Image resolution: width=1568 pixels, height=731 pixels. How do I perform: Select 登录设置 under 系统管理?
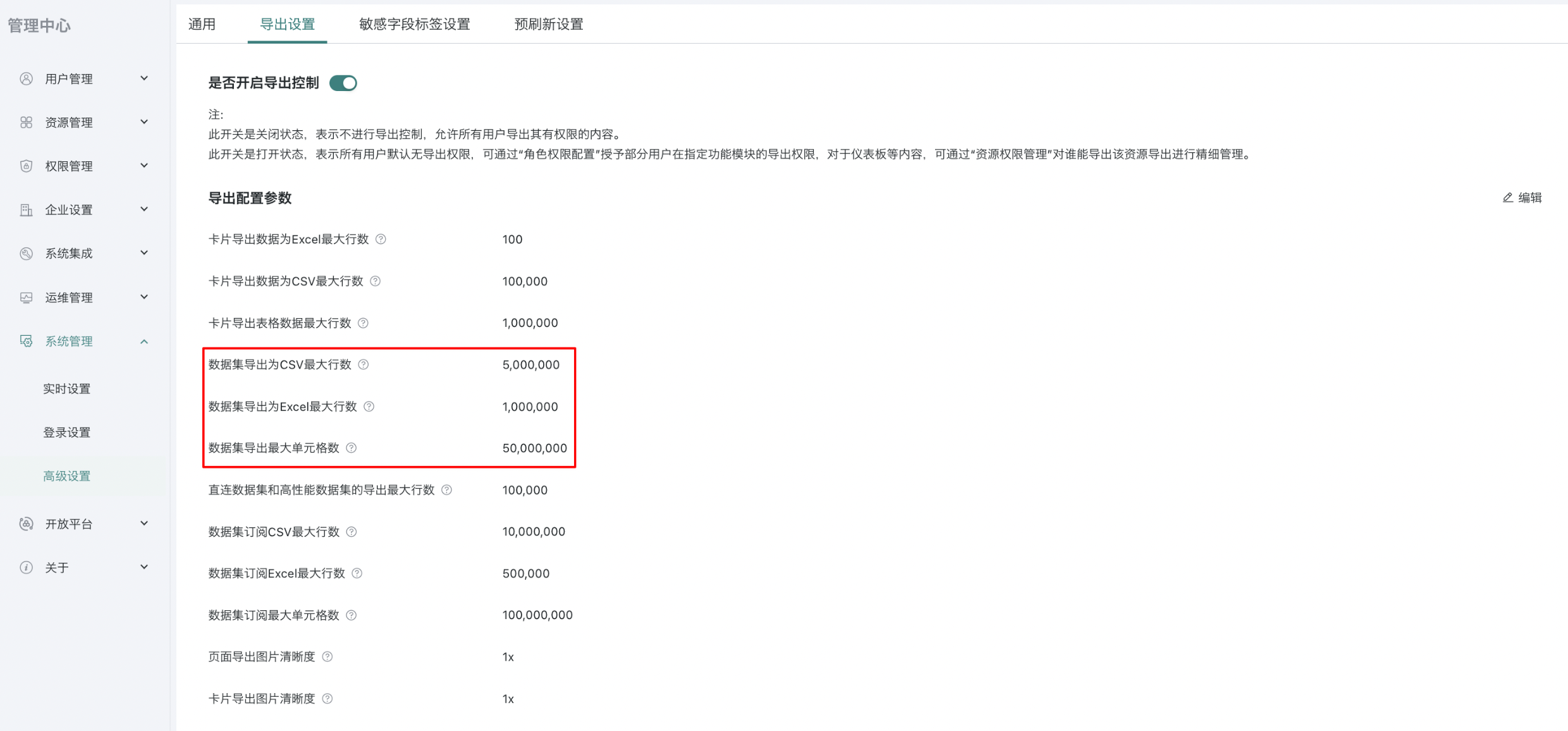67,433
